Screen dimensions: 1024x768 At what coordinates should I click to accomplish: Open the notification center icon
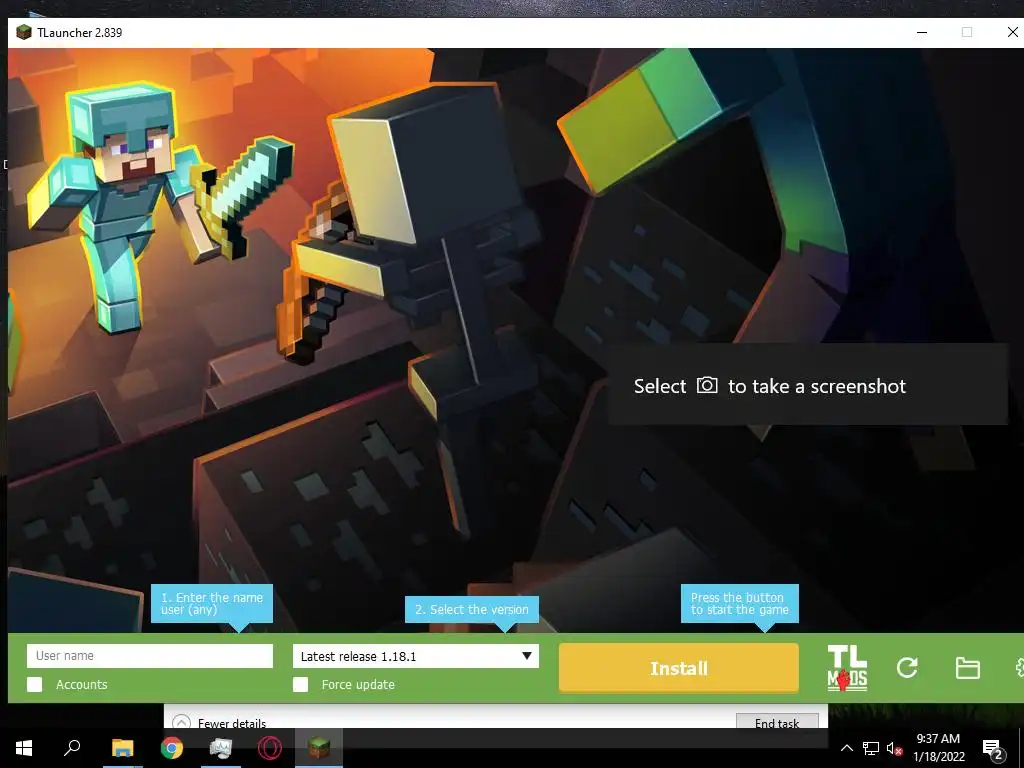993,749
